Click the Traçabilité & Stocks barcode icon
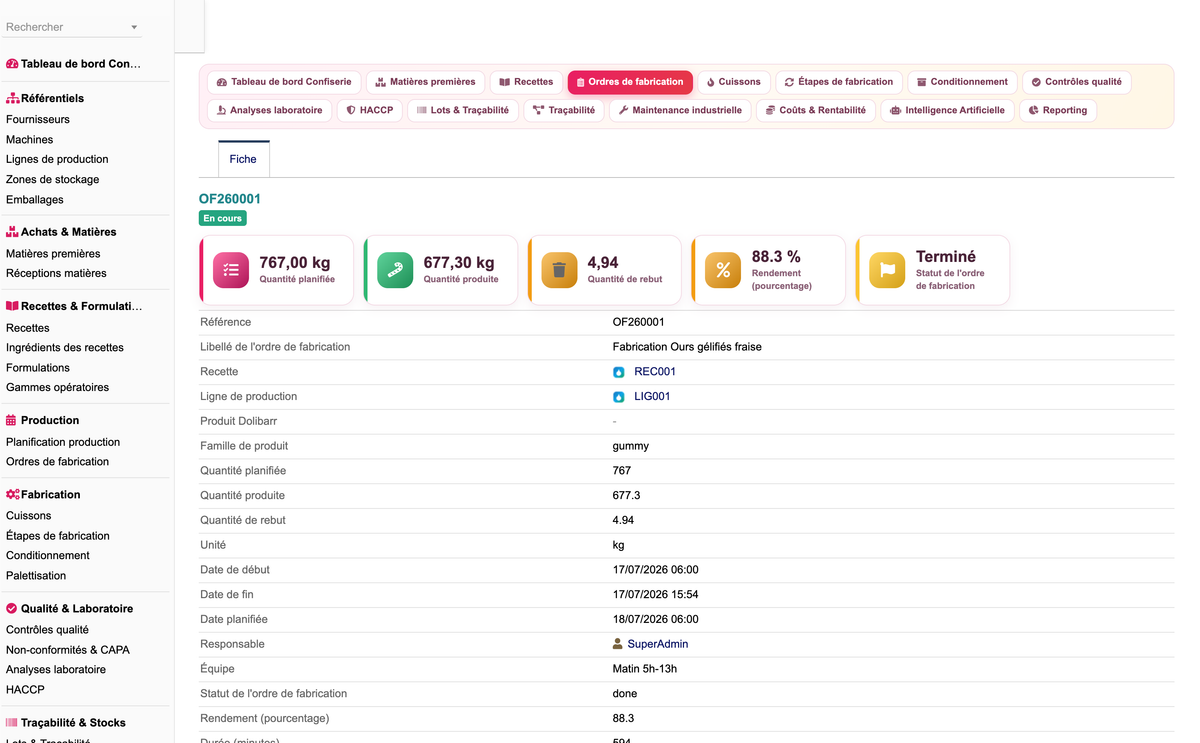 click(12, 722)
